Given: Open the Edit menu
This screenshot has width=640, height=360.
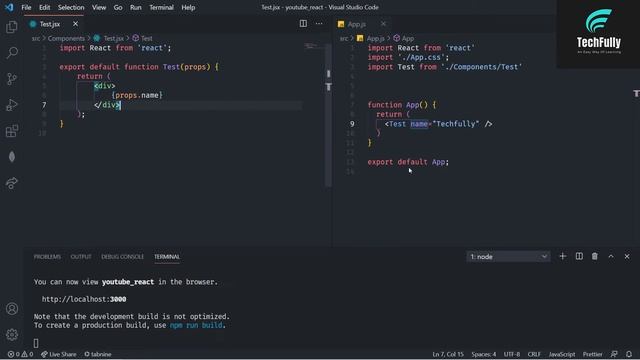Looking at the screenshot, I should click(x=44, y=7).
